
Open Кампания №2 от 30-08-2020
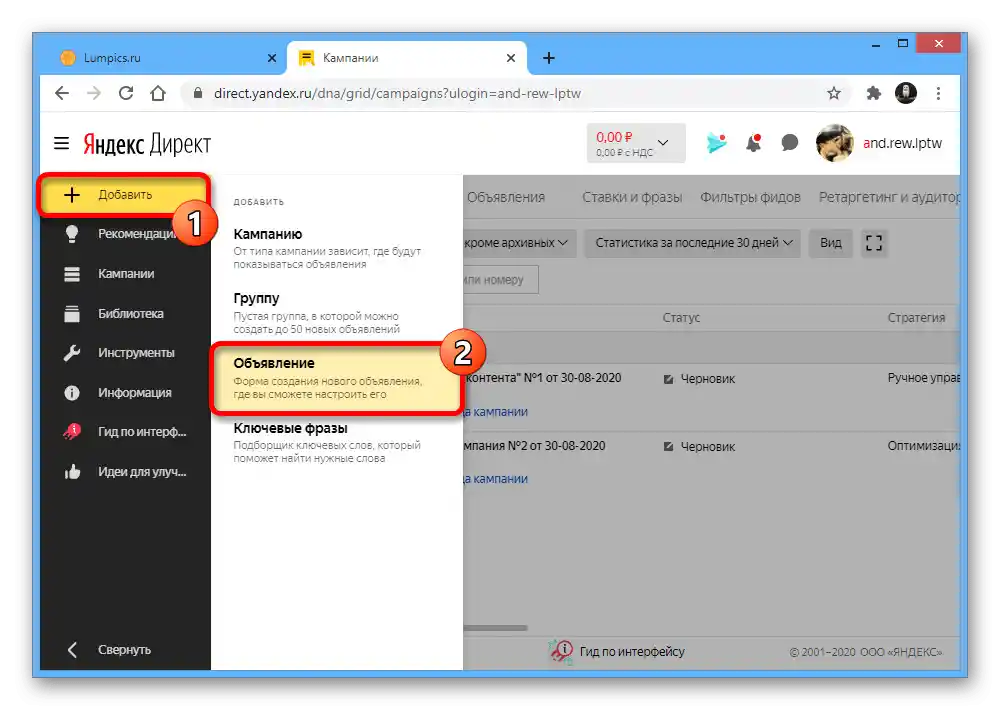534,446
